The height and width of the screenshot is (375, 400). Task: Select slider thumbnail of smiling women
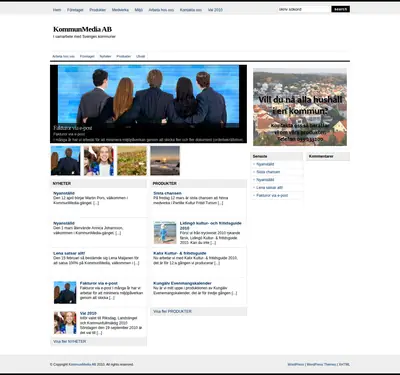(99, 161)
